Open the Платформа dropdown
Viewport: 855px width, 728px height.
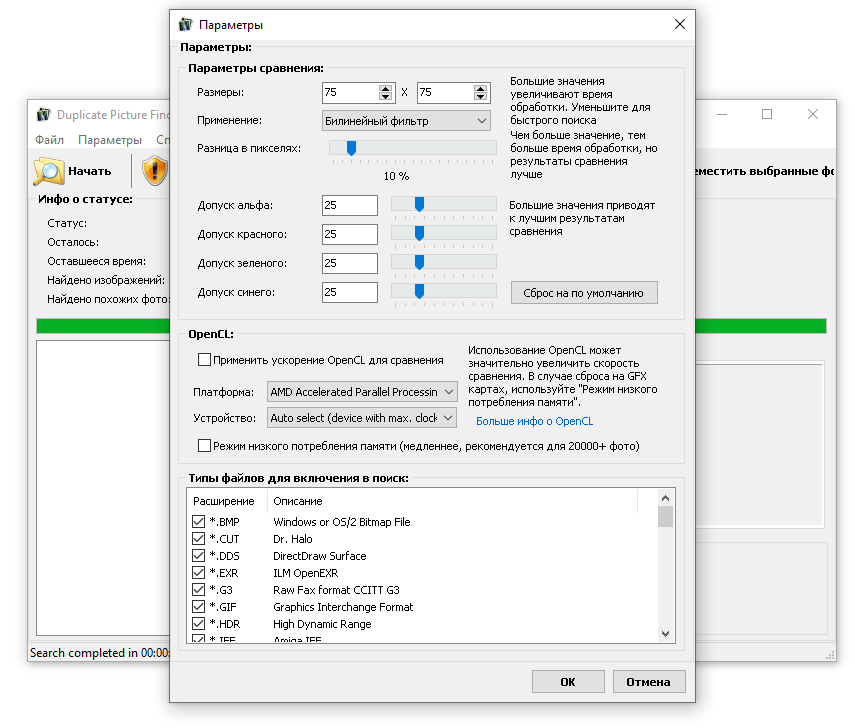pos(446,392)
